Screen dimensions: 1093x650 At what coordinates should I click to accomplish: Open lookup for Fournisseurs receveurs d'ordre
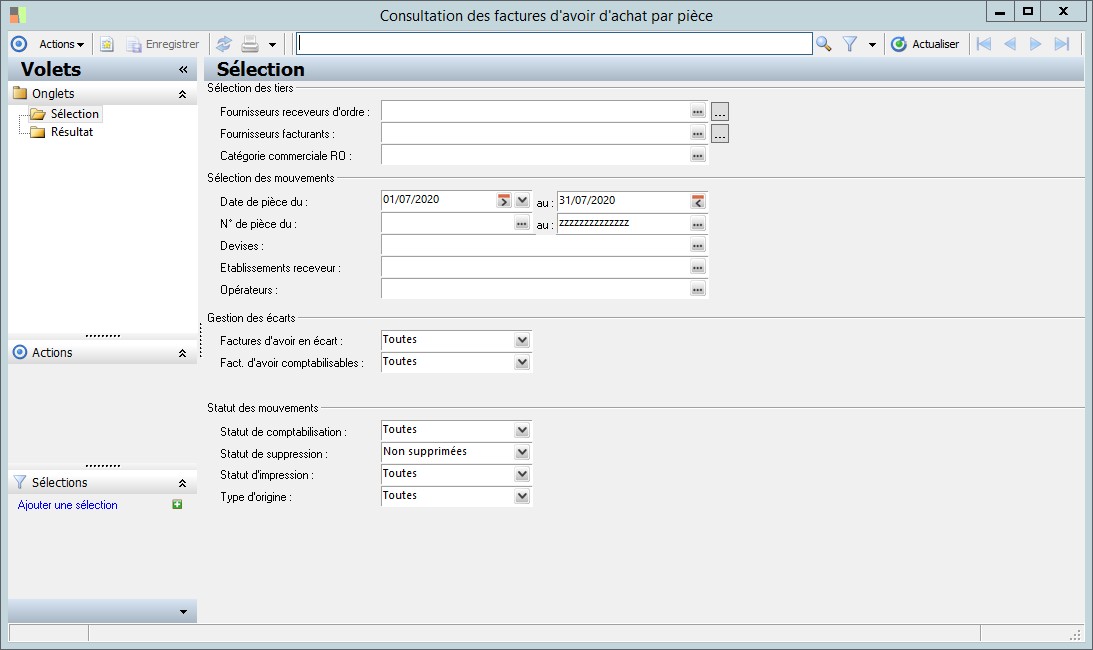click(698, 112)
